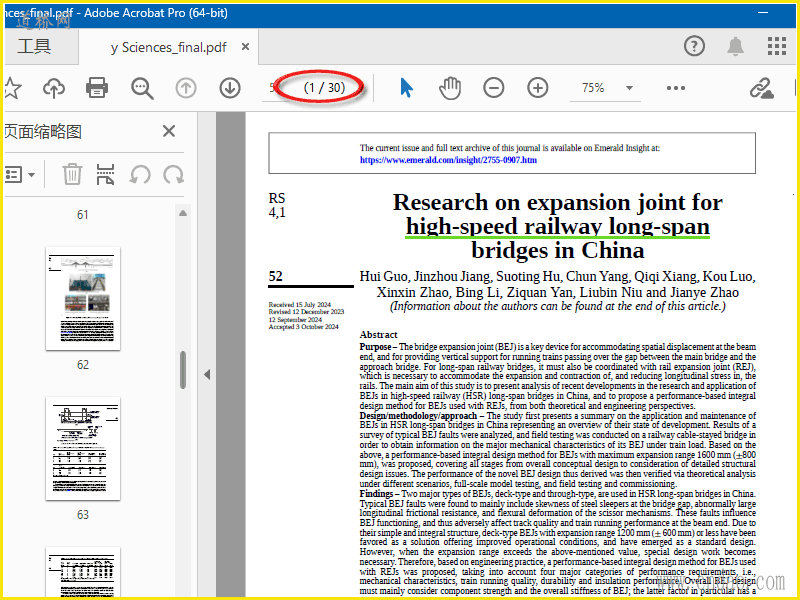
Task: Click the 'Purpose' paragraph label
Action: pyautogui.click(x=376, y=347)
